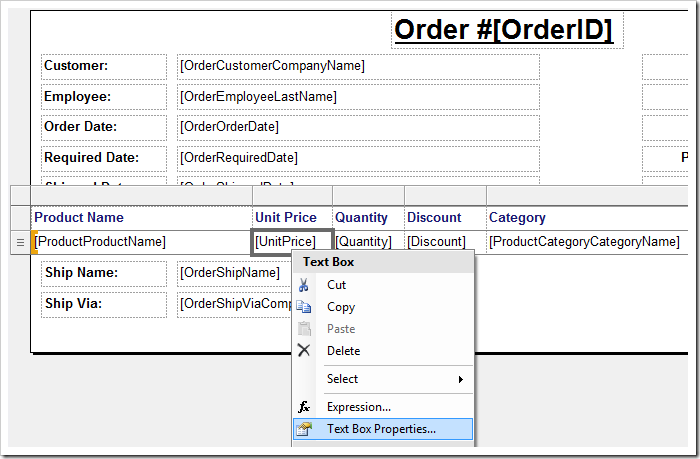Choose Delete from the context menu
The image size is (700, 459).
coord(383,351)
